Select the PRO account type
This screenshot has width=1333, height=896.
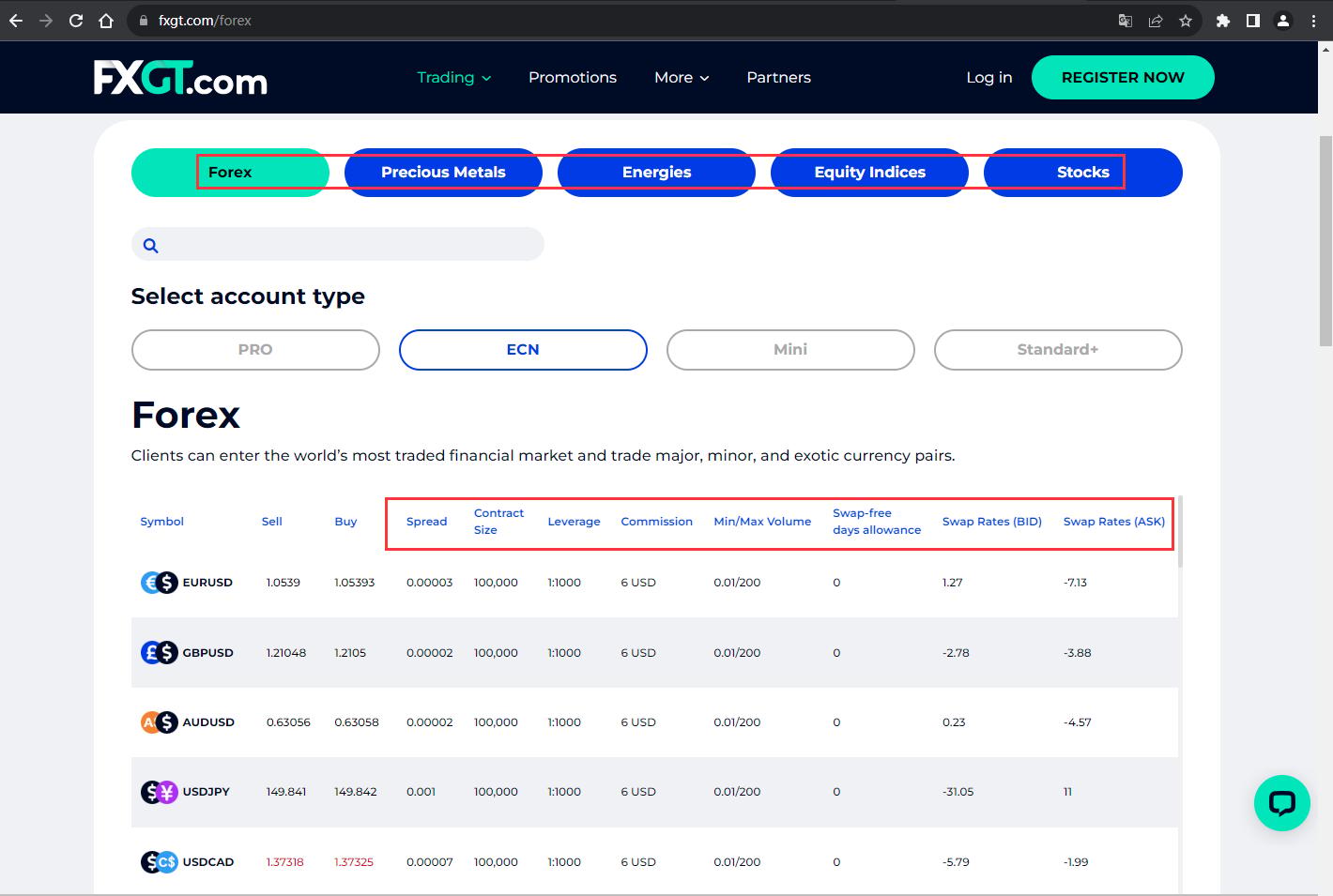pos(255,350)
